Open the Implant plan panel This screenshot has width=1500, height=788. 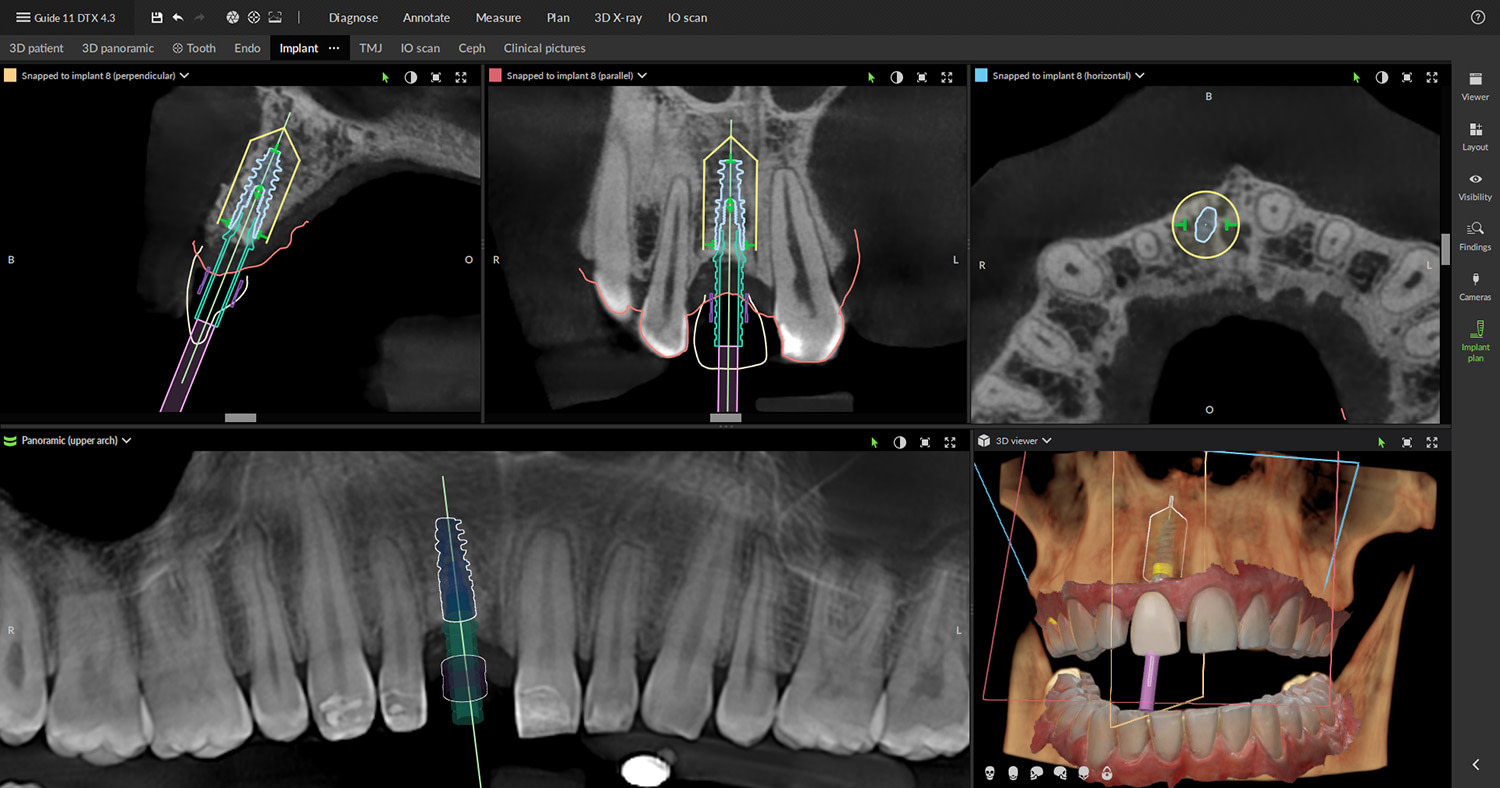[1474, 343]
